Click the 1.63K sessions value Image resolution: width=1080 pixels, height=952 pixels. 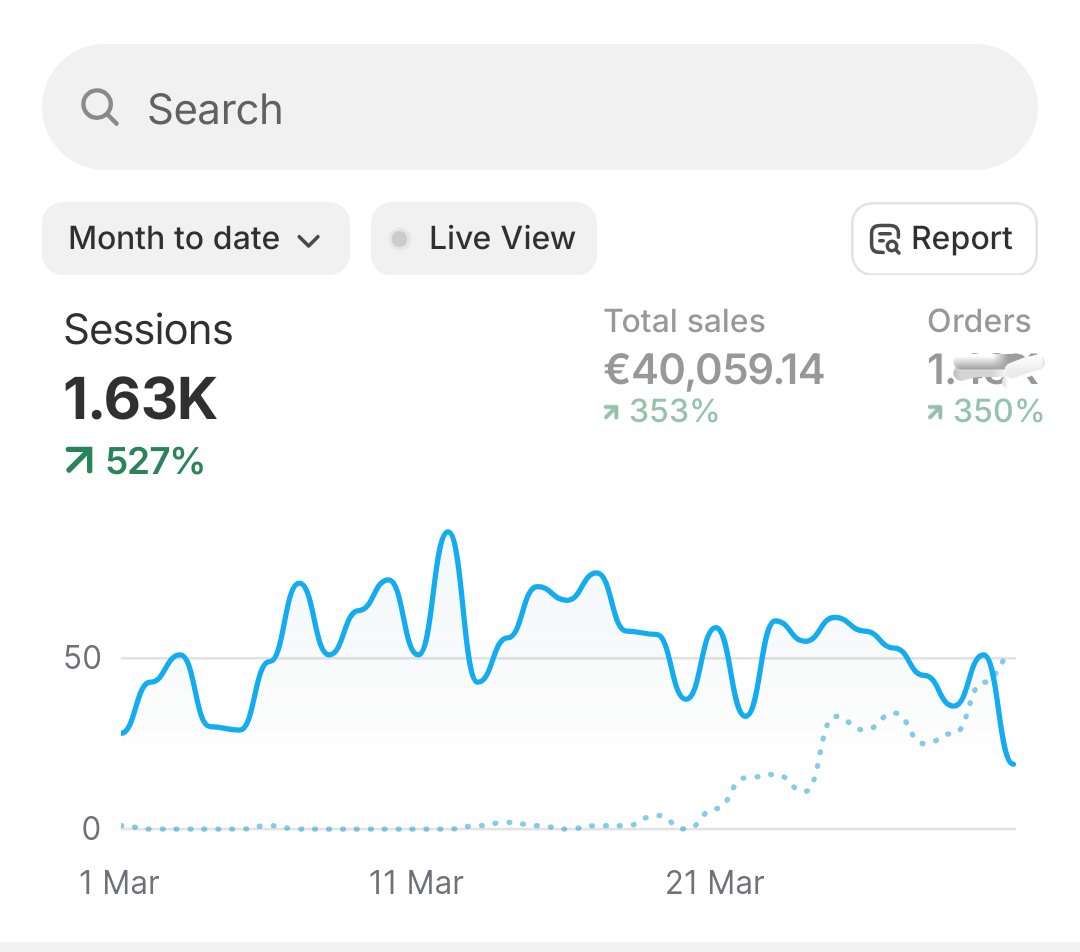click(x=140, y=398)
